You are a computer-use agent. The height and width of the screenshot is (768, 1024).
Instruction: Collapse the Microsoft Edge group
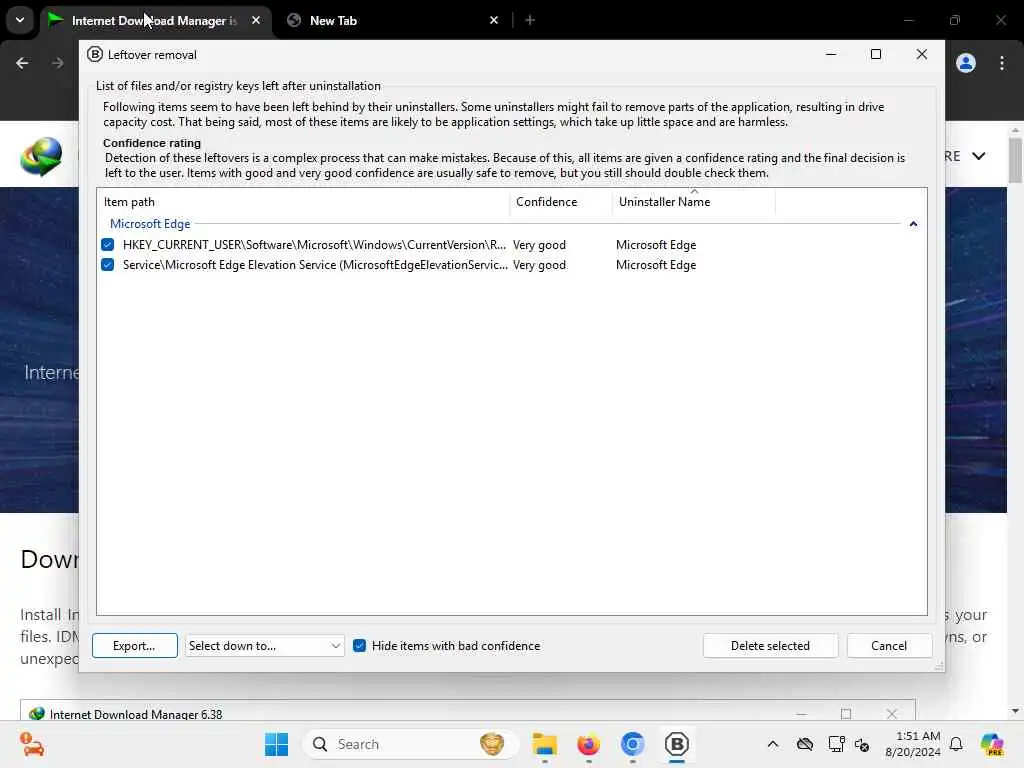(913, 224)
